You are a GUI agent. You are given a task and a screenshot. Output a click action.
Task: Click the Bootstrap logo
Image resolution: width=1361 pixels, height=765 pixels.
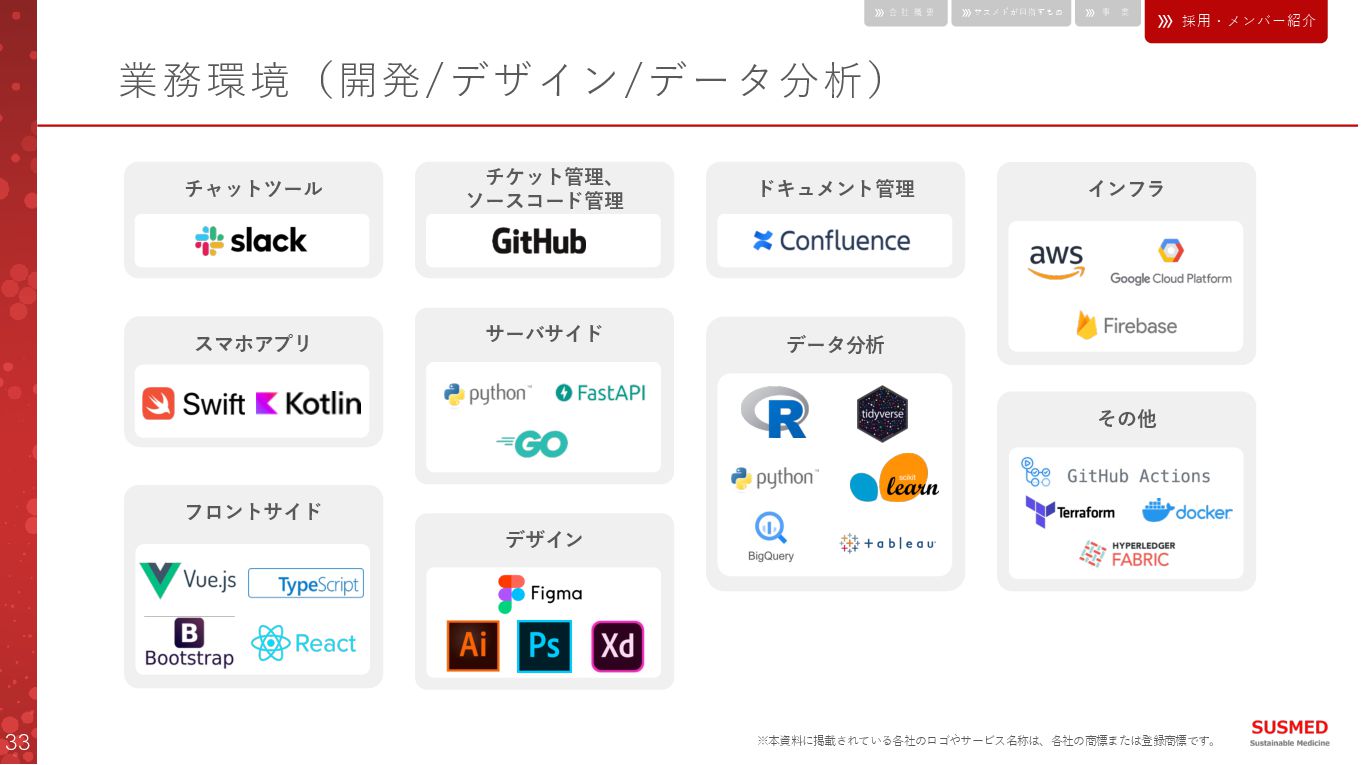point(189,643)
